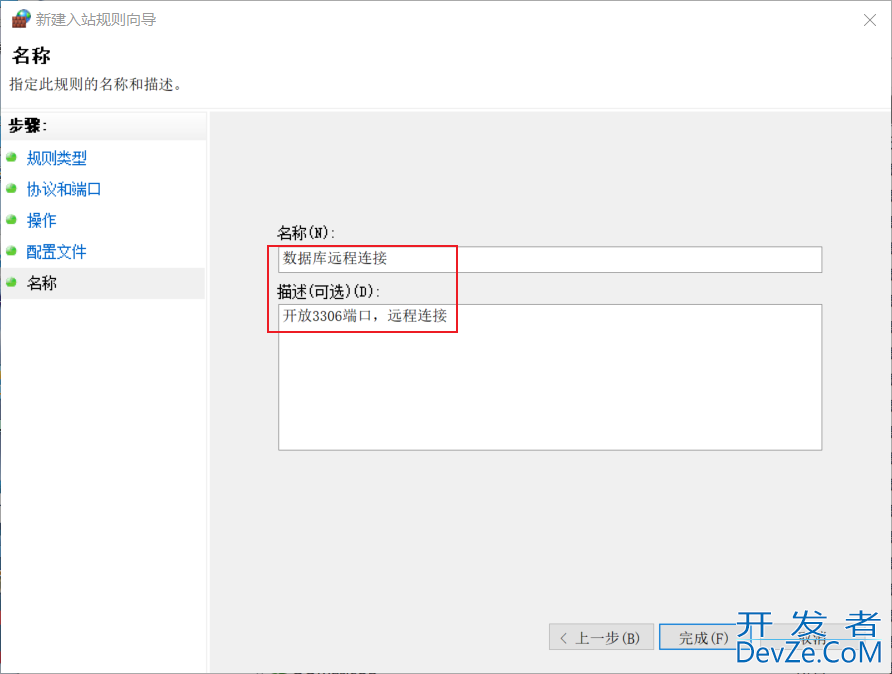Click the 名称(N) input field
Image resolution: width=892 pixels, height=674 pixels.
[550, 259]
